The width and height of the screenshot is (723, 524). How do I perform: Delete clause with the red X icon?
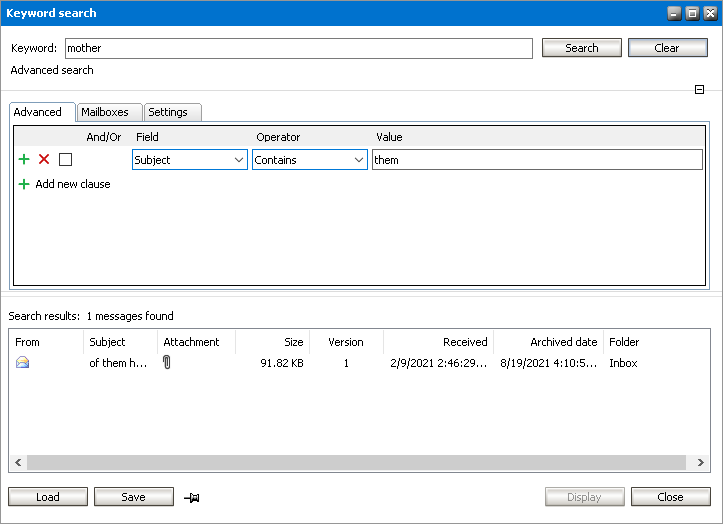point(44,159)
